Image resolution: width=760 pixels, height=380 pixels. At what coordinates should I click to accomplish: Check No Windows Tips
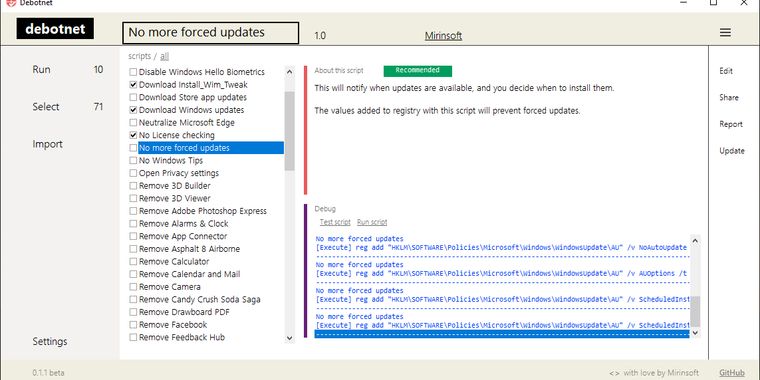click(x=133, y=160)
